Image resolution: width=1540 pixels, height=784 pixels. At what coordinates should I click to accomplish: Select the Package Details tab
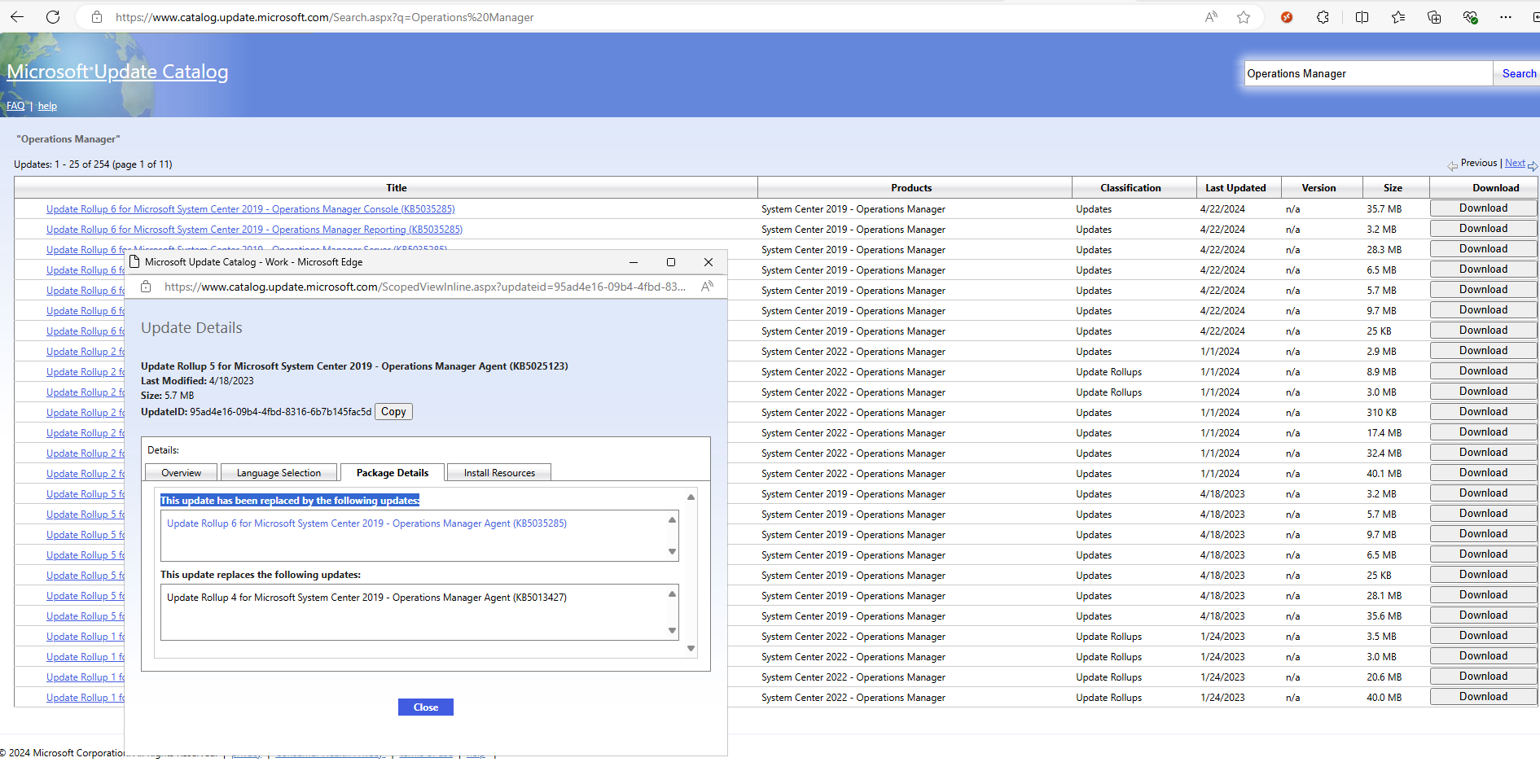pos(393,473)
